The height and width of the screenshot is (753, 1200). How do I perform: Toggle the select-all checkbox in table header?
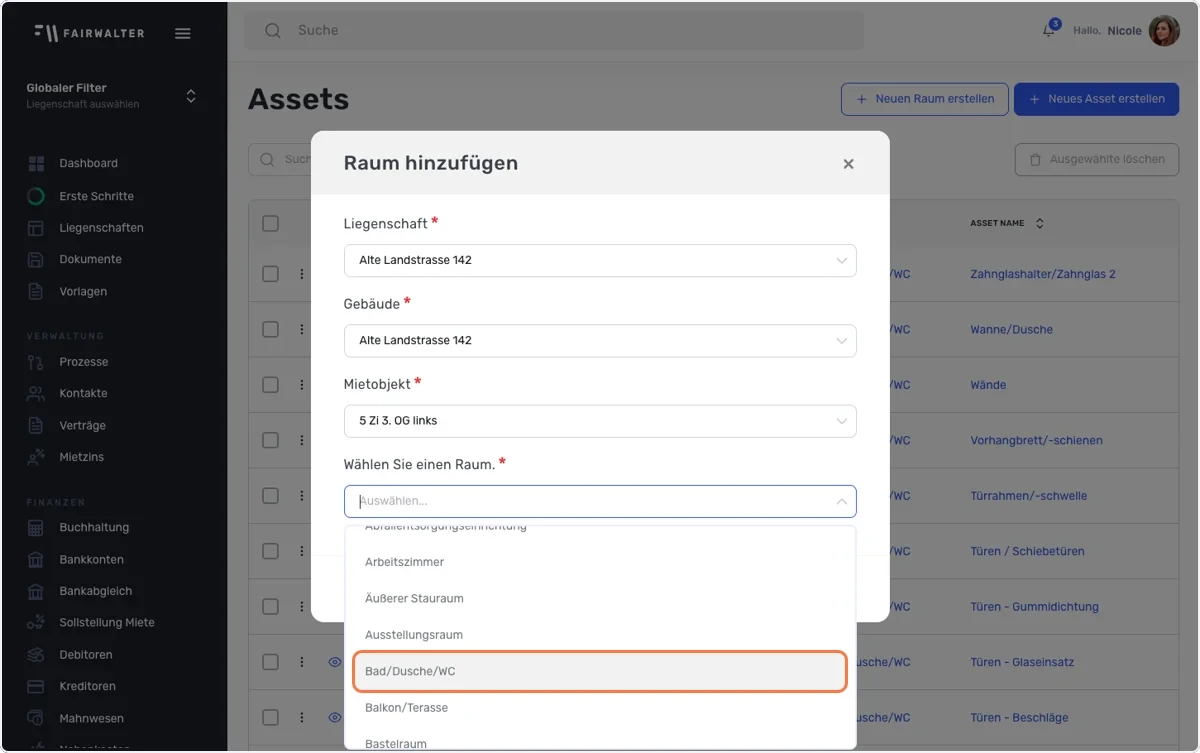click(270, 223)
